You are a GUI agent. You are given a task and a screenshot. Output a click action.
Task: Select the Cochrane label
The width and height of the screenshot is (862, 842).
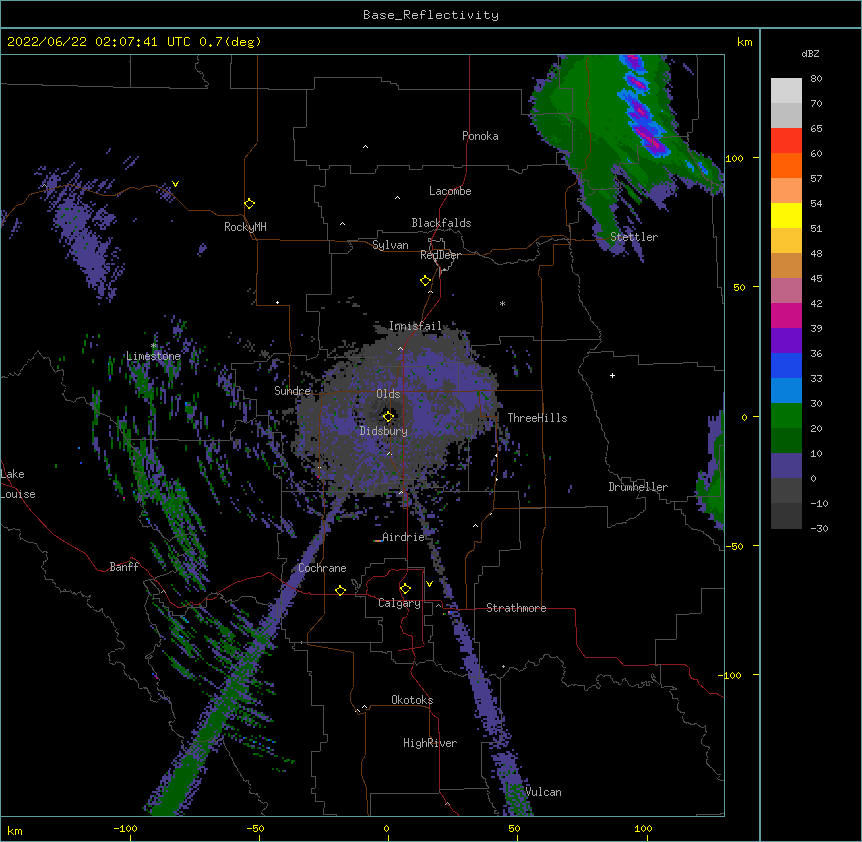322,568
